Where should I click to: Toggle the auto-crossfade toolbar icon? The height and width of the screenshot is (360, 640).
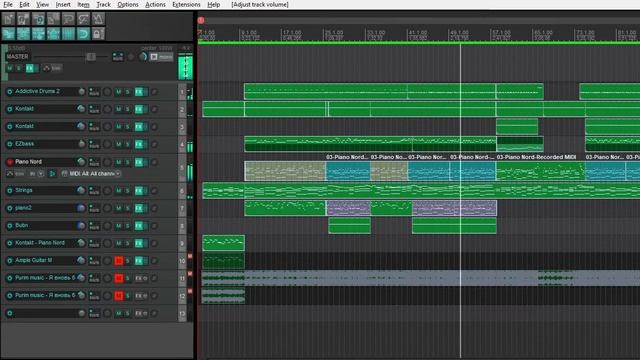8,33
